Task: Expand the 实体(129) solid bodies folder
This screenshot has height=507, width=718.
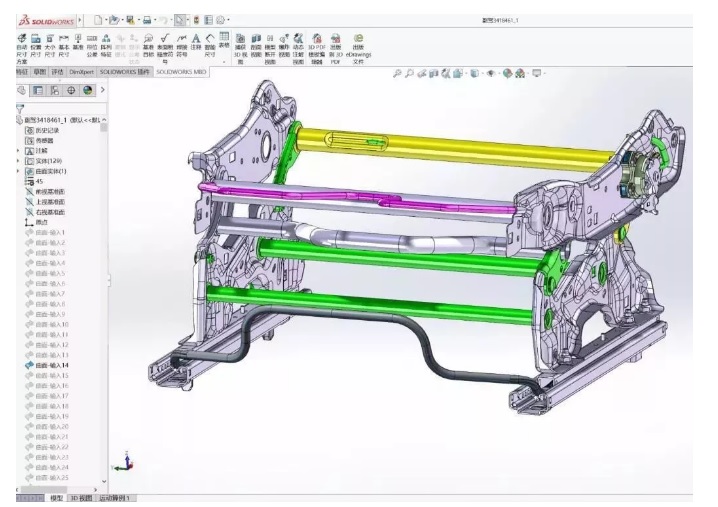Action: pos(17,161)
